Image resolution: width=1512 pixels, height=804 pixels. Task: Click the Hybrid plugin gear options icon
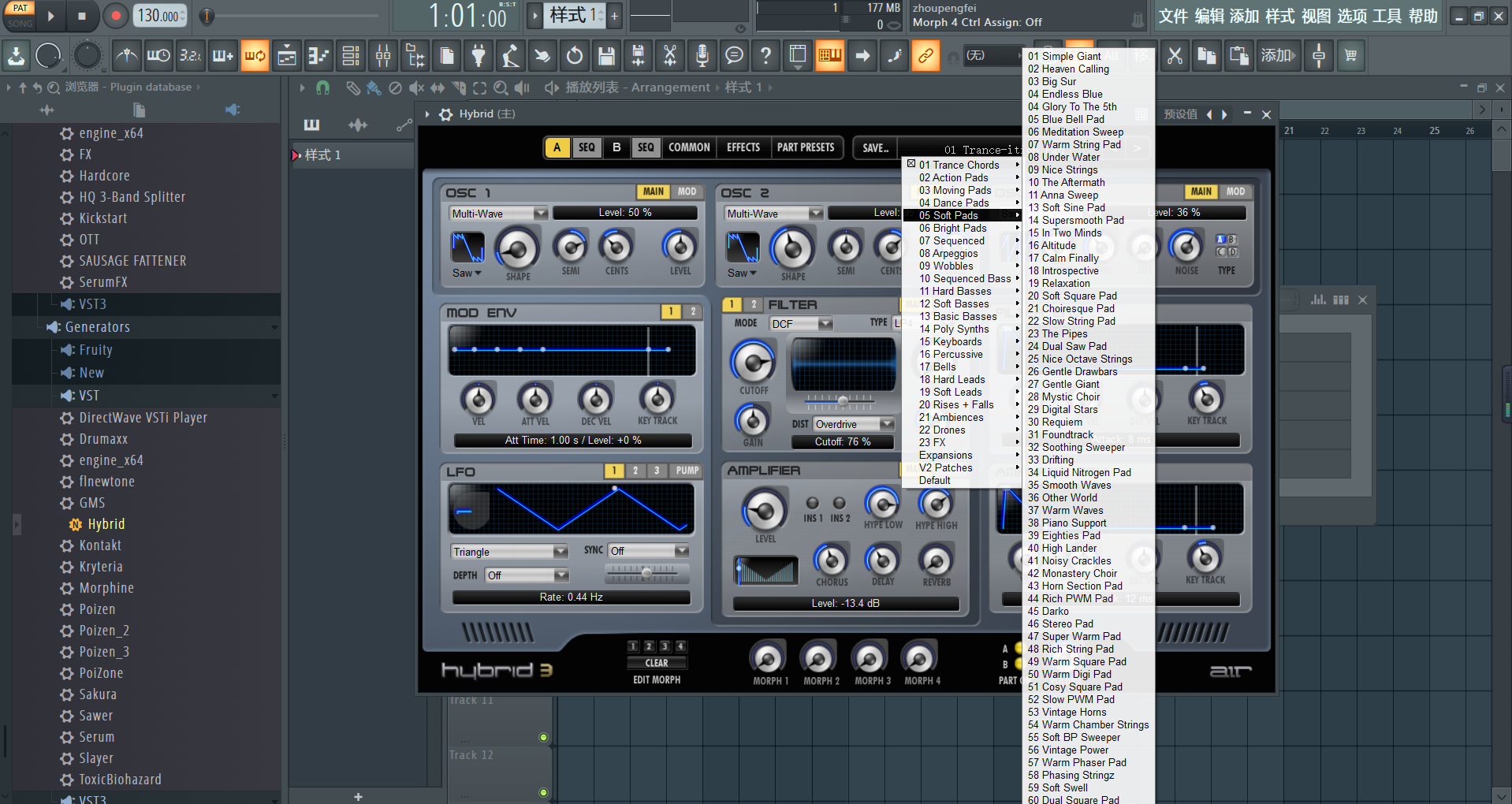tap(446, 114)
